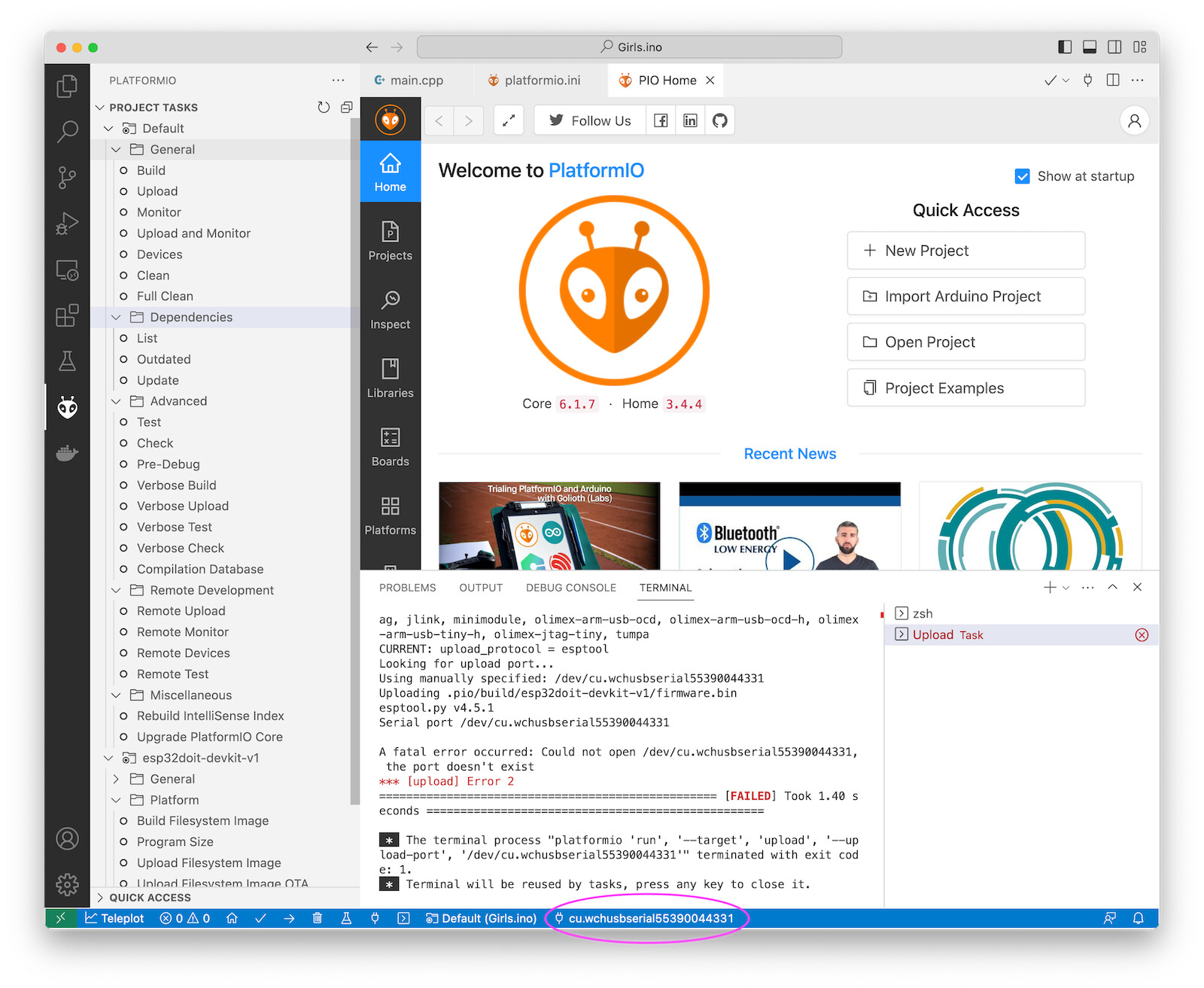
Task: Click PlatformIO Upload arrow in status bar
Action: click(x=289, y=918)
